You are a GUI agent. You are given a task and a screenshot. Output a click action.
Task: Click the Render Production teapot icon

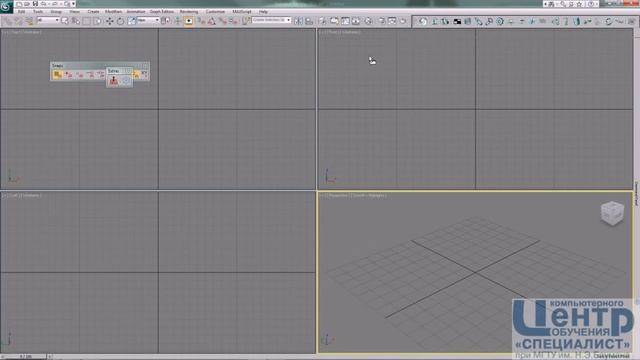(403, 21)
